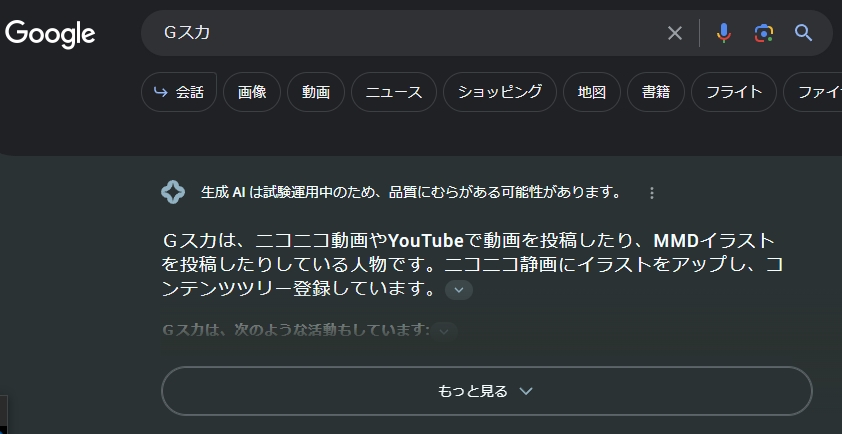Image resolution: width=842 pixels, height=434 pixels.
Task: Switch to the 地図 tab
Action: [592, 92]
